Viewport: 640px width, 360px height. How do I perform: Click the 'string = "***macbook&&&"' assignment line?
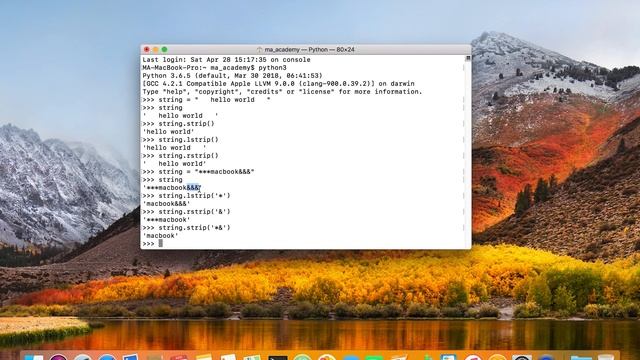198,171
